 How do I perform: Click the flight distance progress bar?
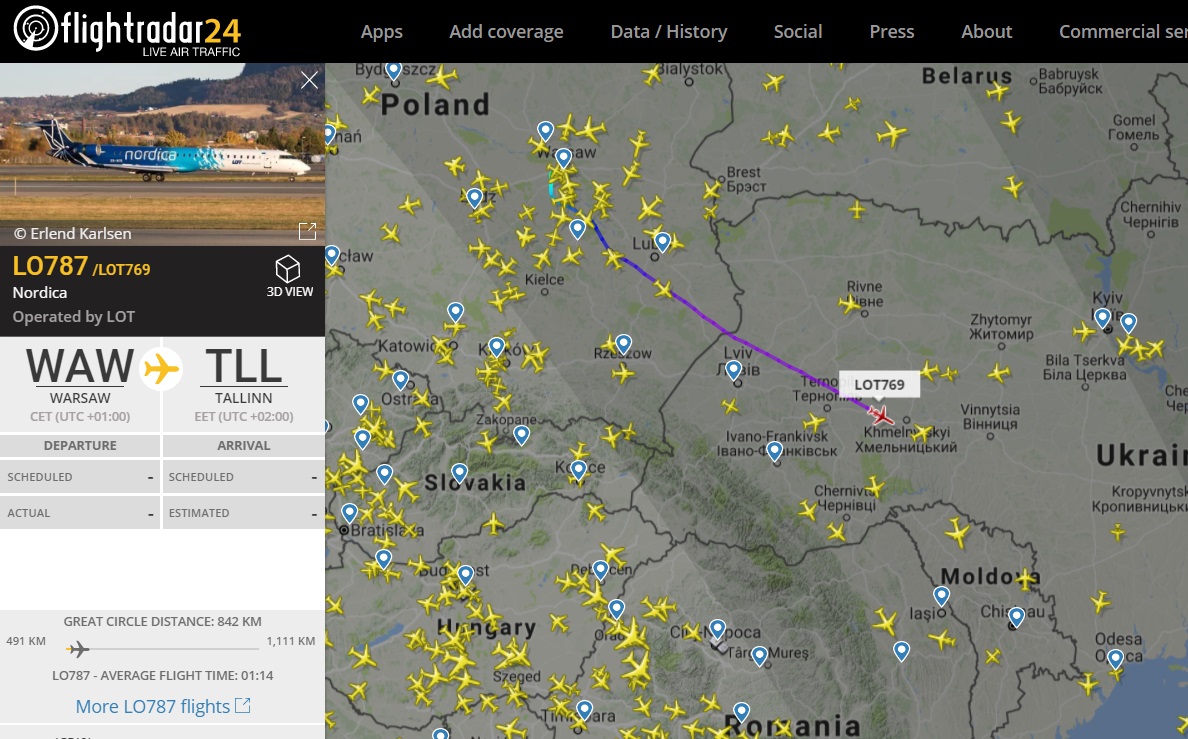point(162,649)
